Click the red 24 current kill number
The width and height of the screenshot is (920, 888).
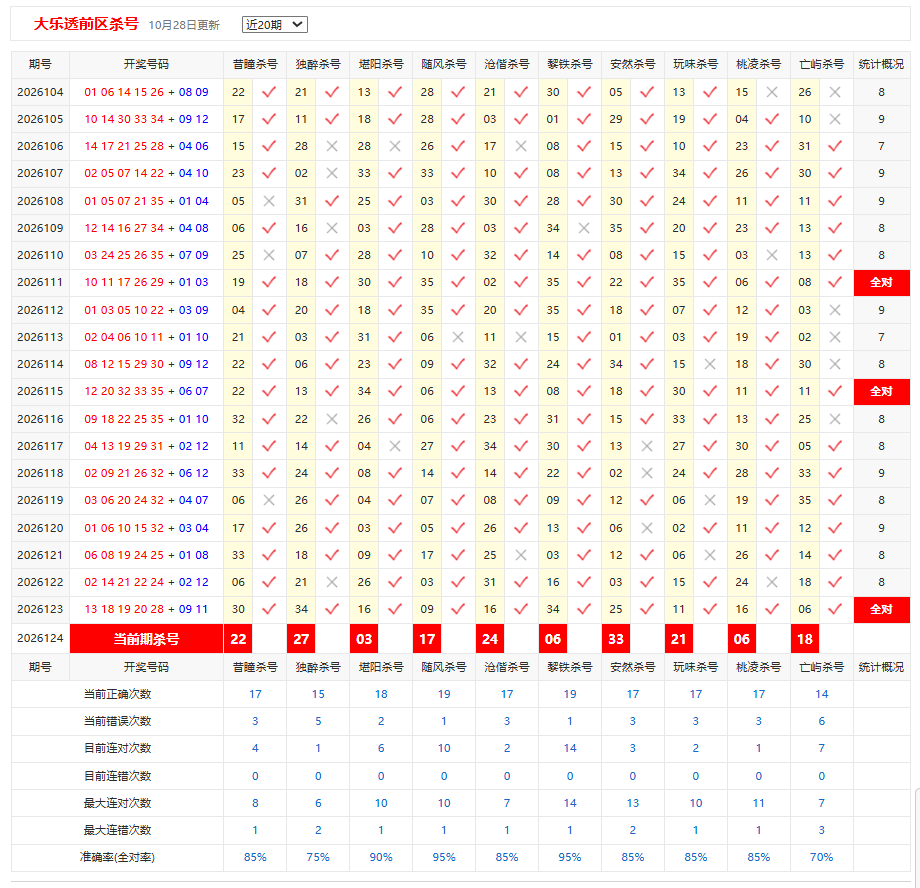click(x=490, y=639)
